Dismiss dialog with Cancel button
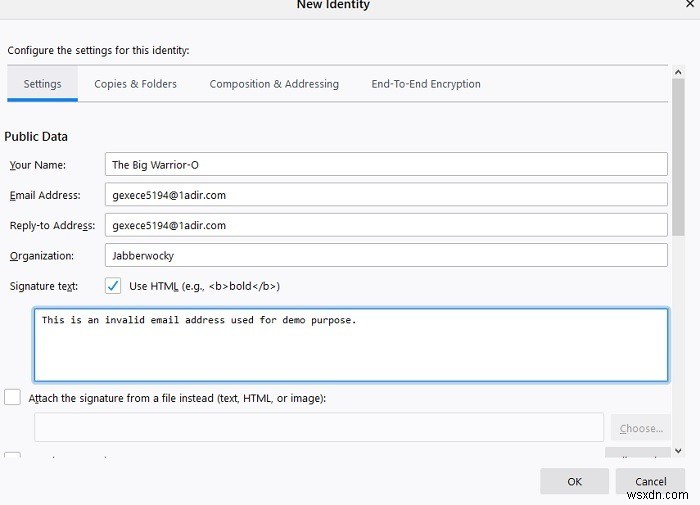 [x=650, y=481]
